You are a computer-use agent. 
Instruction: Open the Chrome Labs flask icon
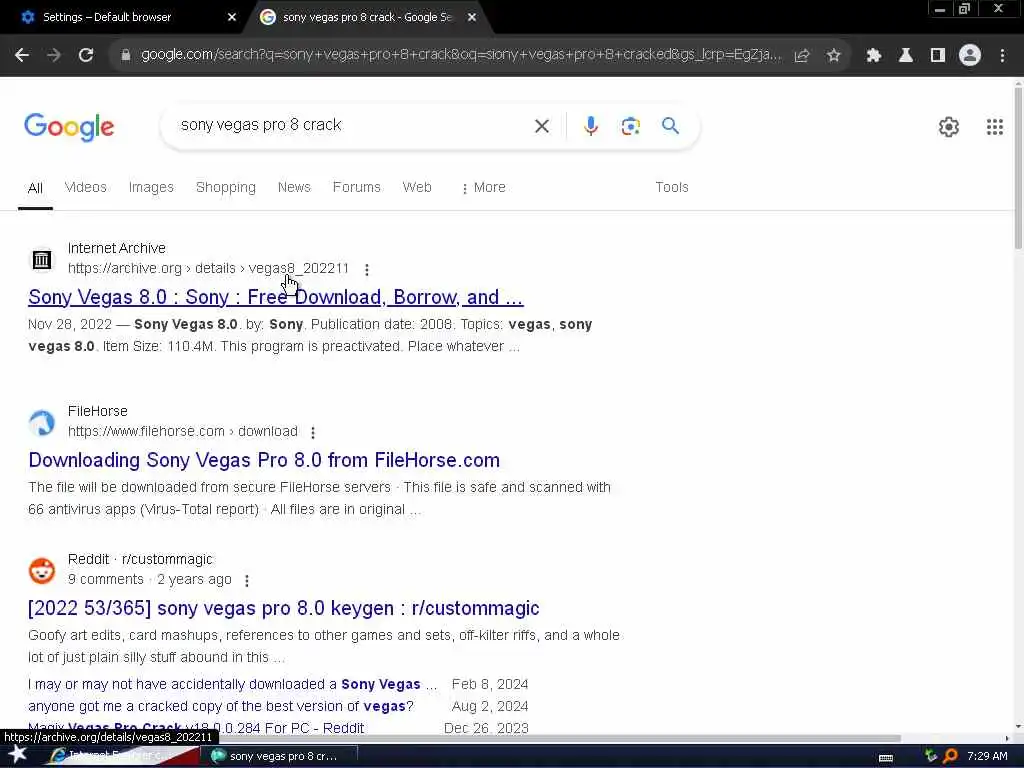[906, 56]
